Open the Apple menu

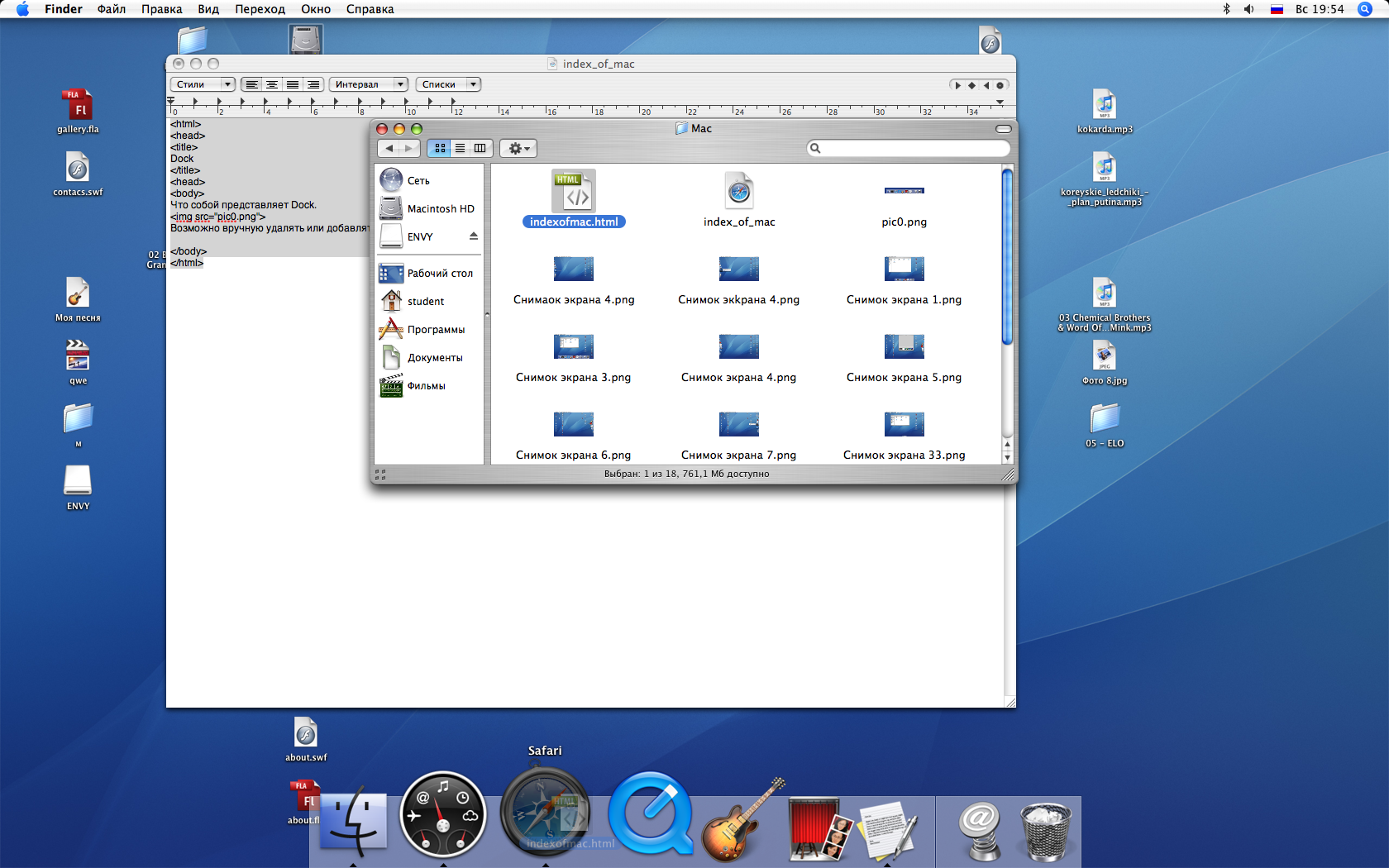tap(22, 9)
